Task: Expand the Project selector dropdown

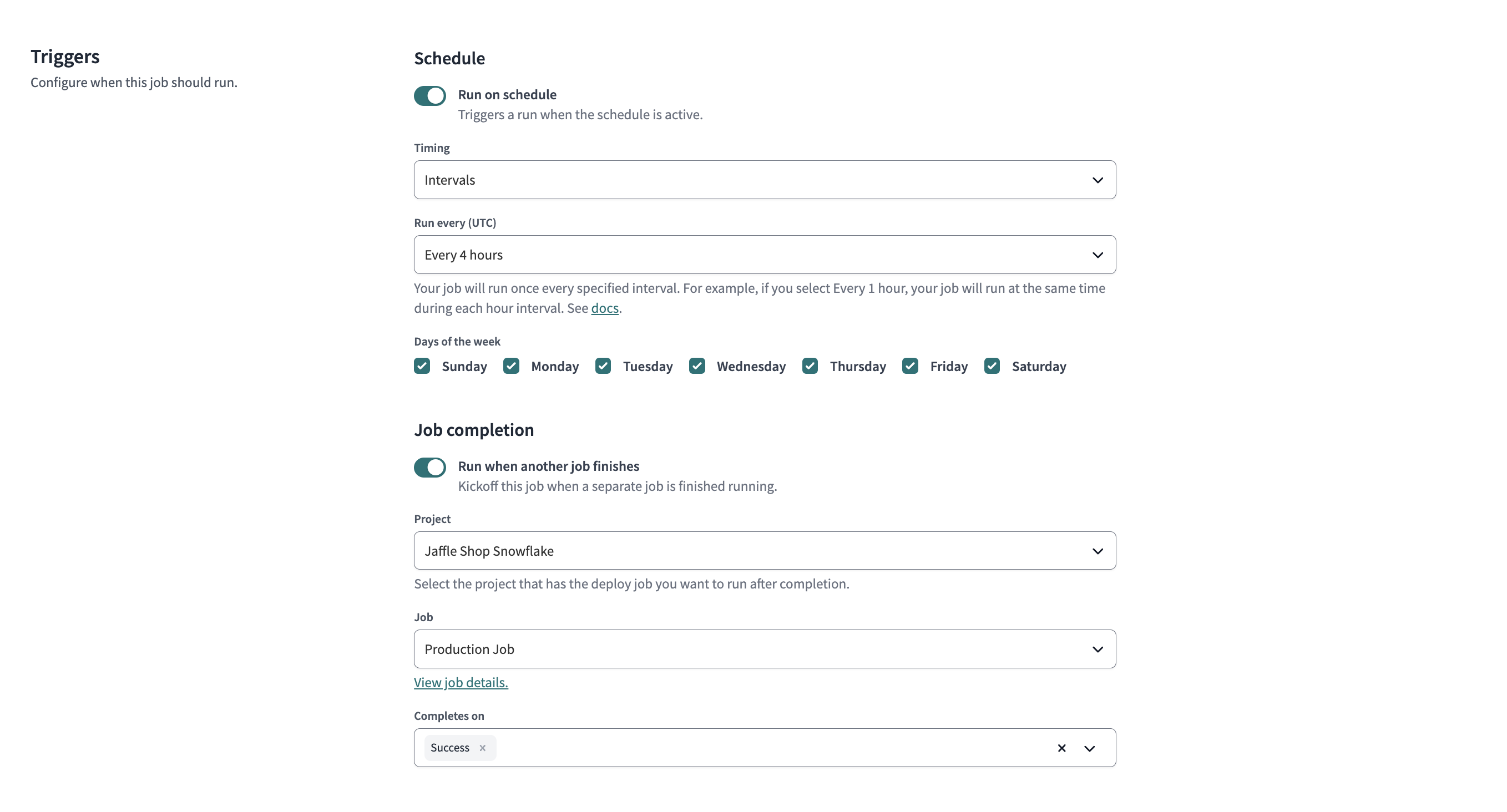Action: tap(1096, 551)
